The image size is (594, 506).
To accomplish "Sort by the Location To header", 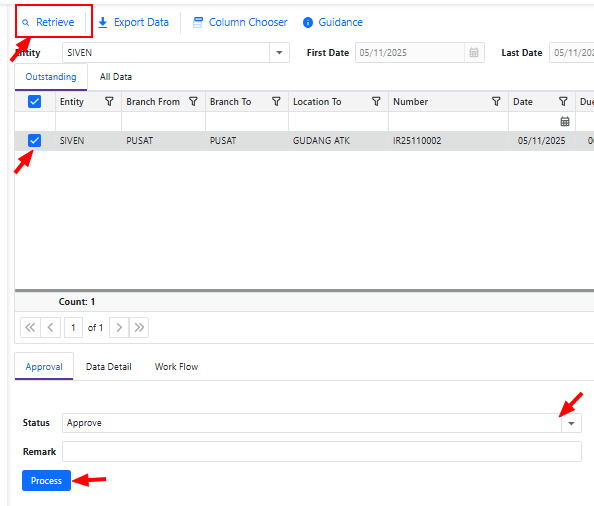I will click(x=317, y=102).
